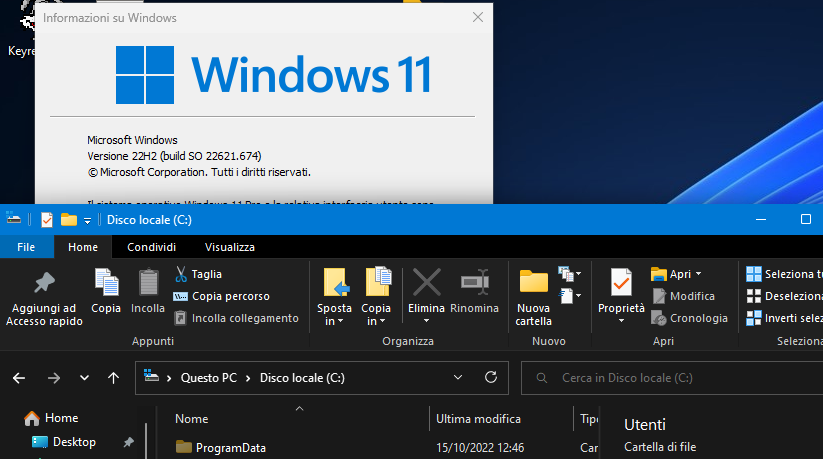Select Home in navigation pane
This screenshot has width=823, height=459.
(x=51, y=418)
